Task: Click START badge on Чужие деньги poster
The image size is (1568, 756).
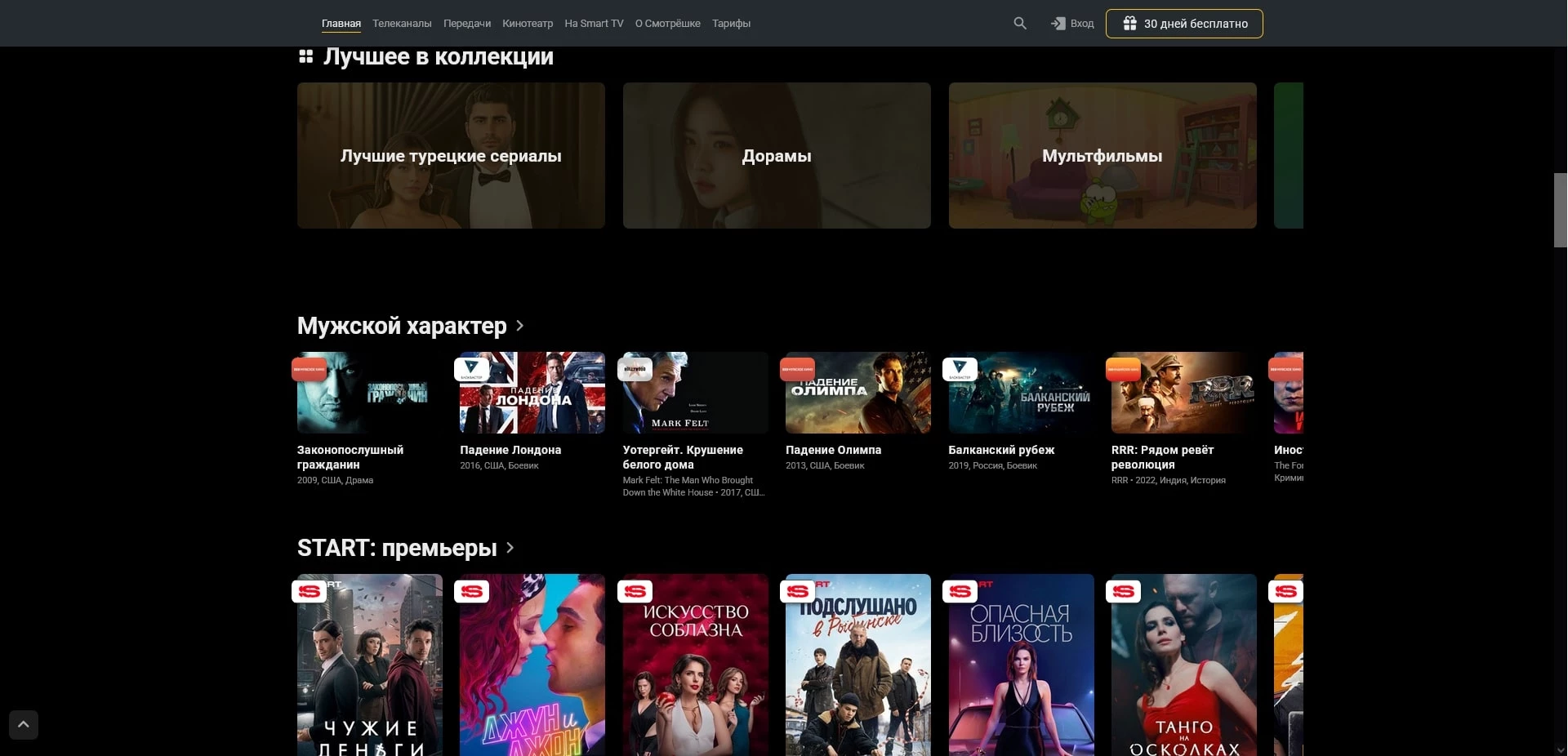Action: click(x=310, y=591)
